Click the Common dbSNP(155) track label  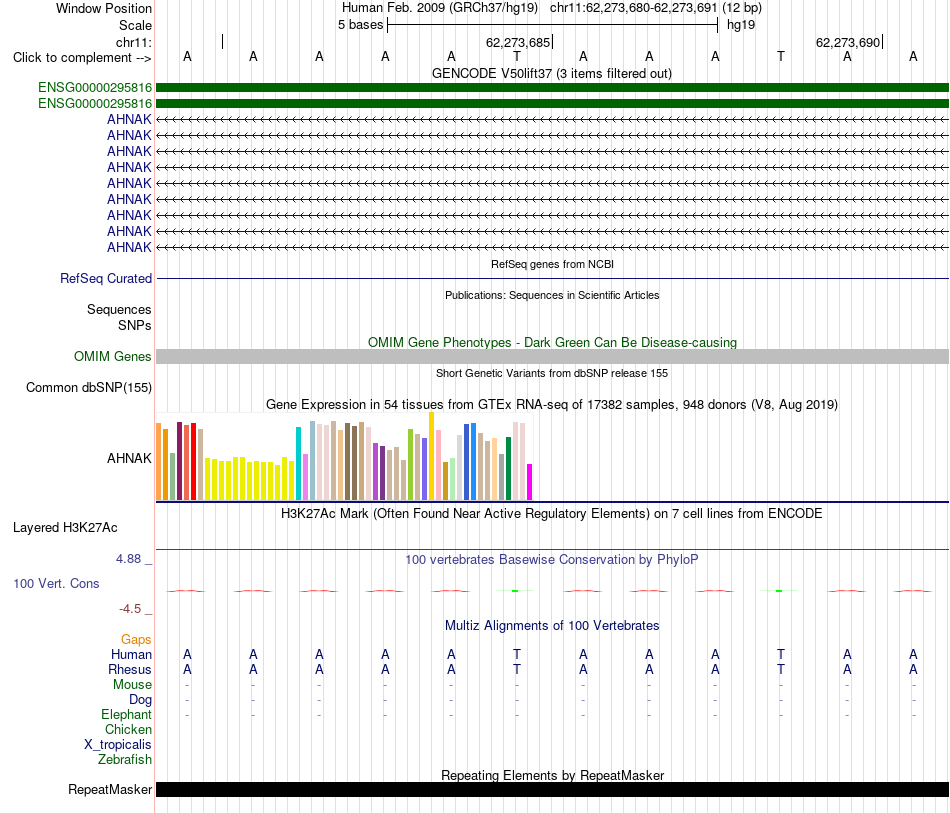click(x=88, y=388)
